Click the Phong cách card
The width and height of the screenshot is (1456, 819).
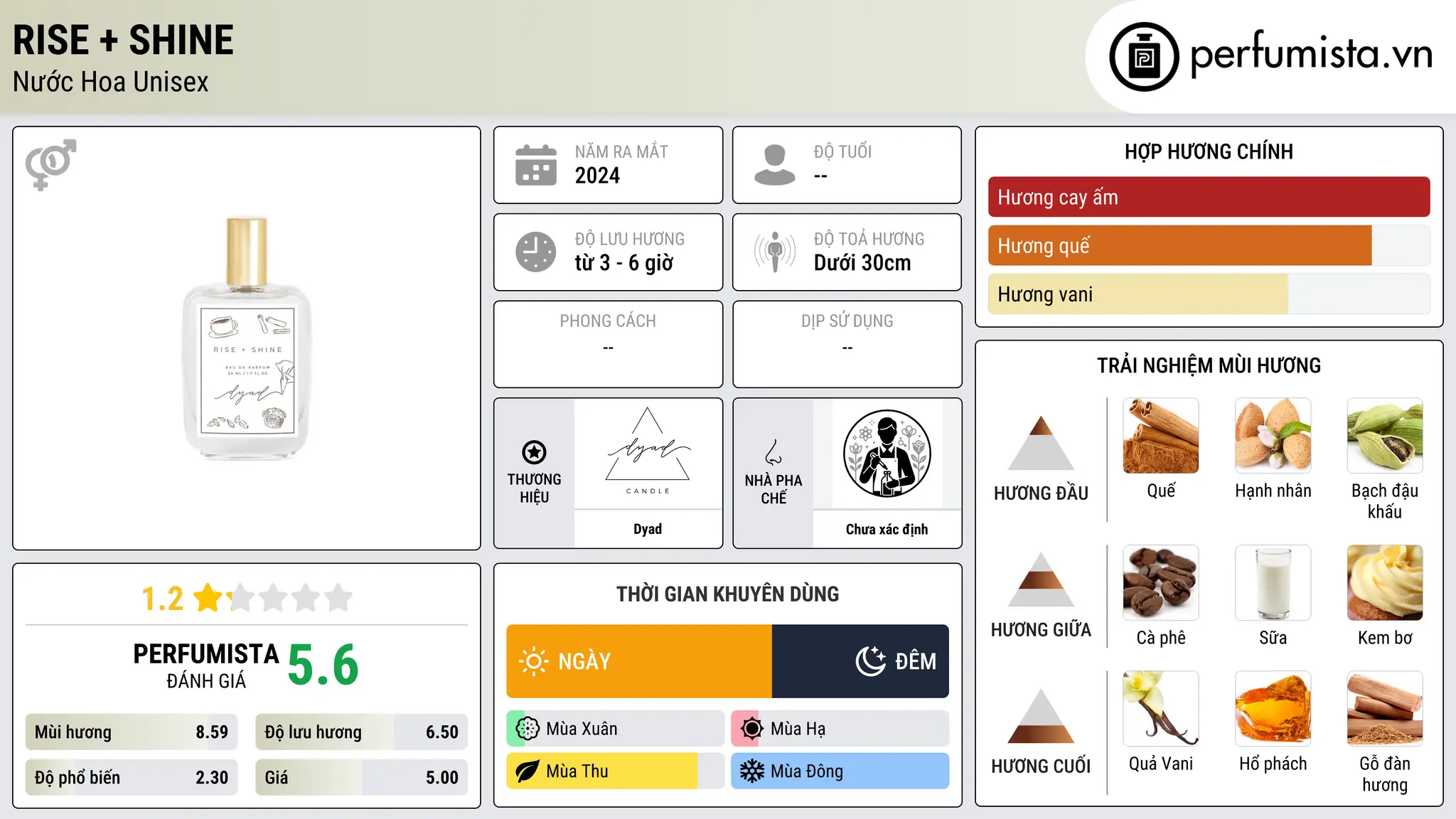608,344
